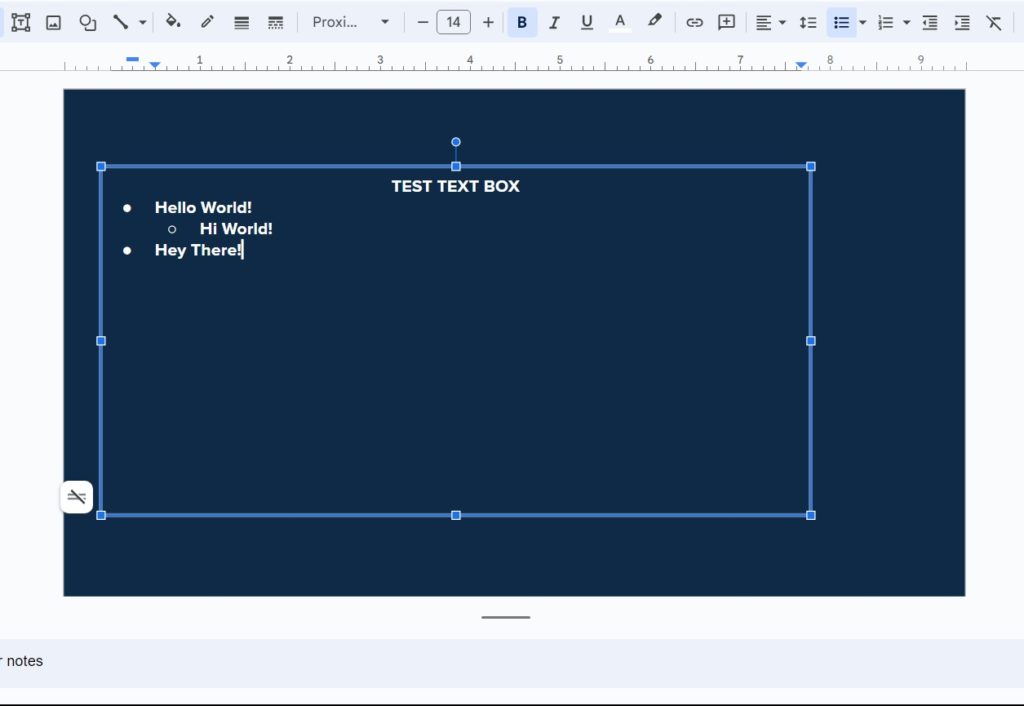Open the fill color tool
Viewport: 1024px width, 706px height.
pyautogui.click(x=172, y=21)
